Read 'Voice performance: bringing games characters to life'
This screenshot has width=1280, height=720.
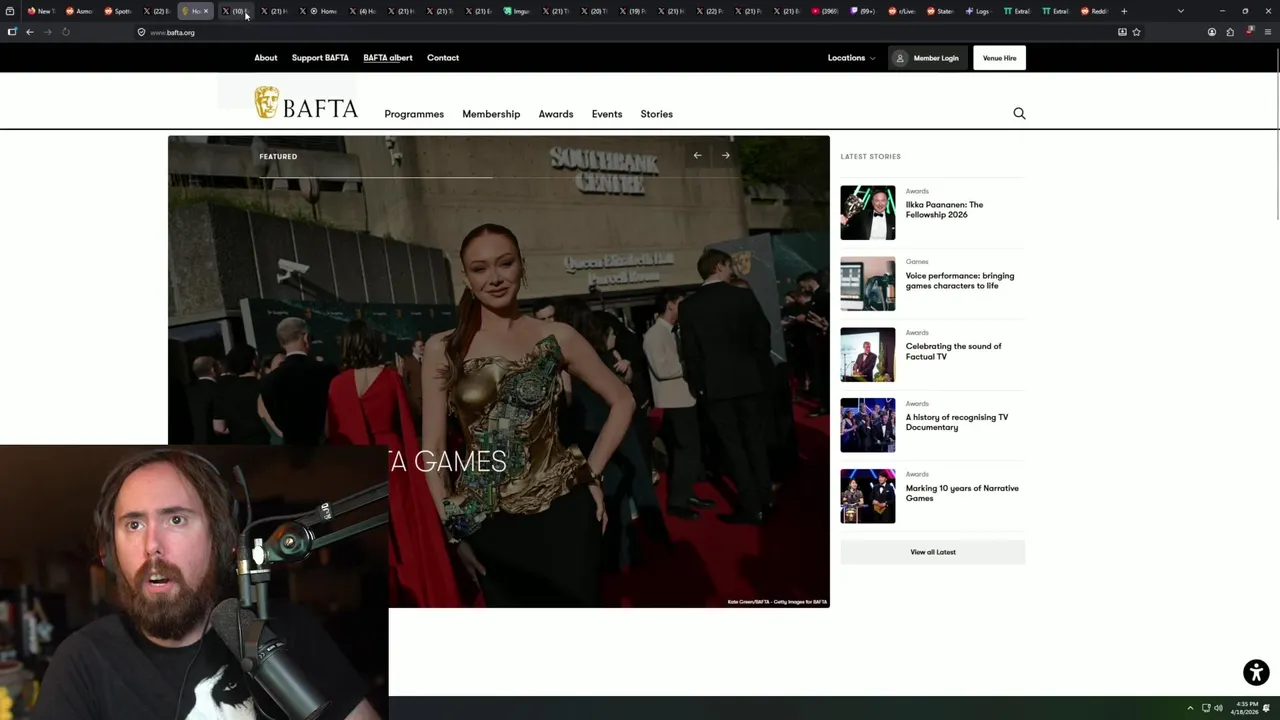(x=960, y=281)
